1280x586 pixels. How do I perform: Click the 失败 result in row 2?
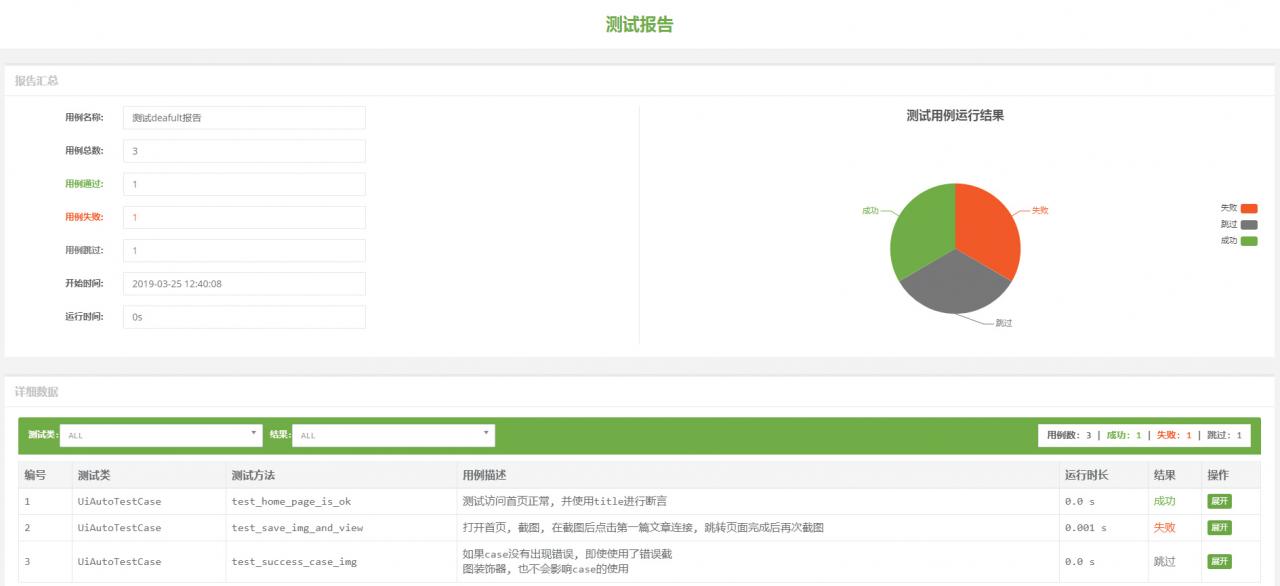tap(1164, 527)
